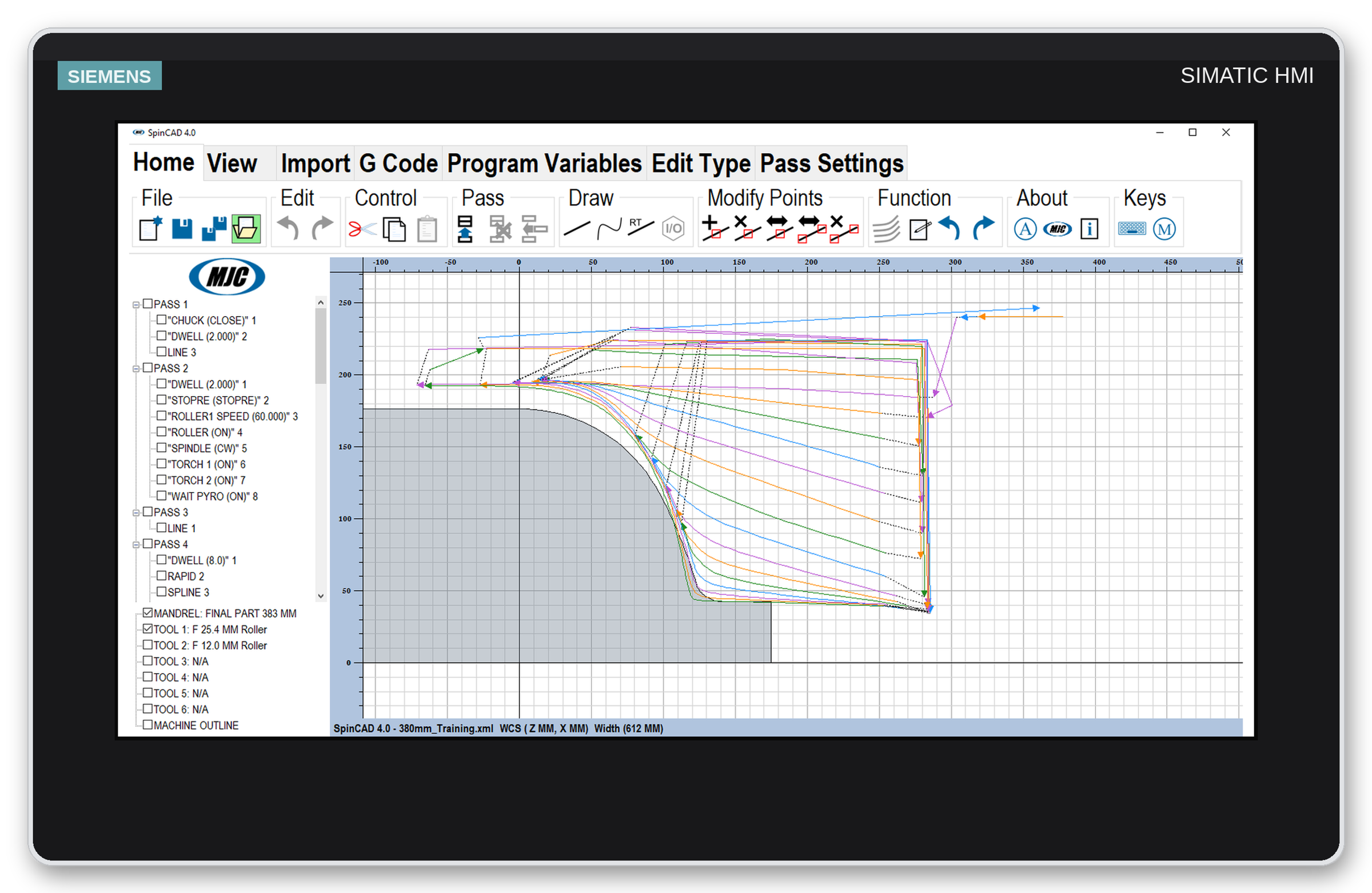Select the RT line draw tool
The image size is (1372, 893).
point(641,227)
